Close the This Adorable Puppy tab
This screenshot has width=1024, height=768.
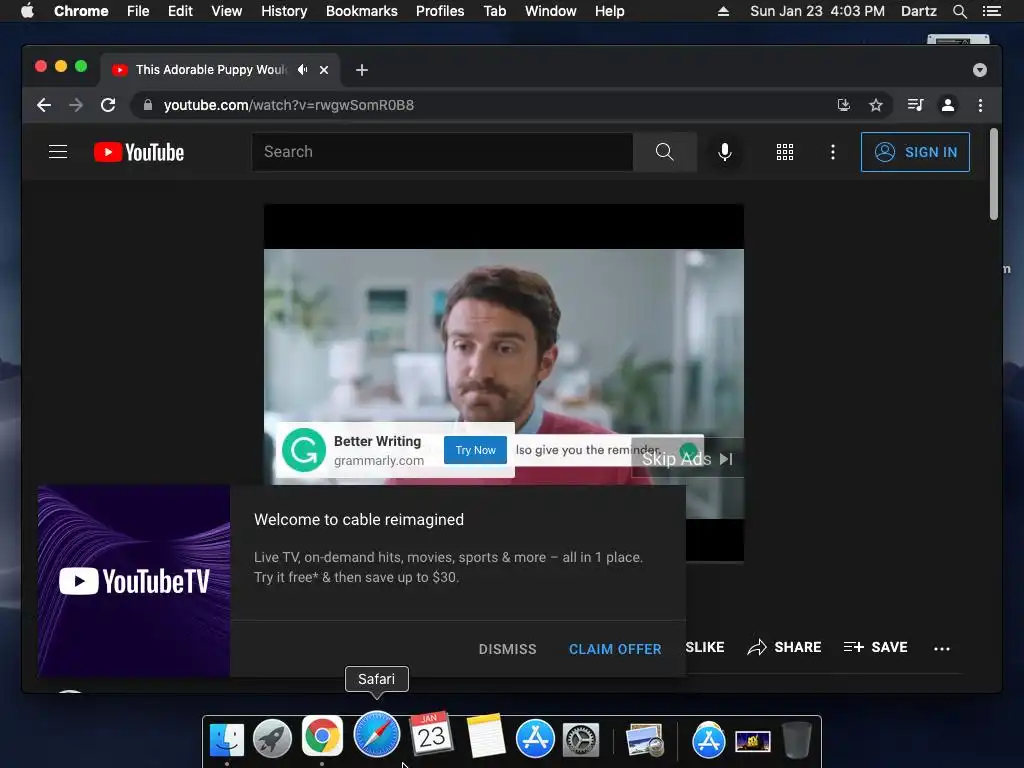point(324,70)
